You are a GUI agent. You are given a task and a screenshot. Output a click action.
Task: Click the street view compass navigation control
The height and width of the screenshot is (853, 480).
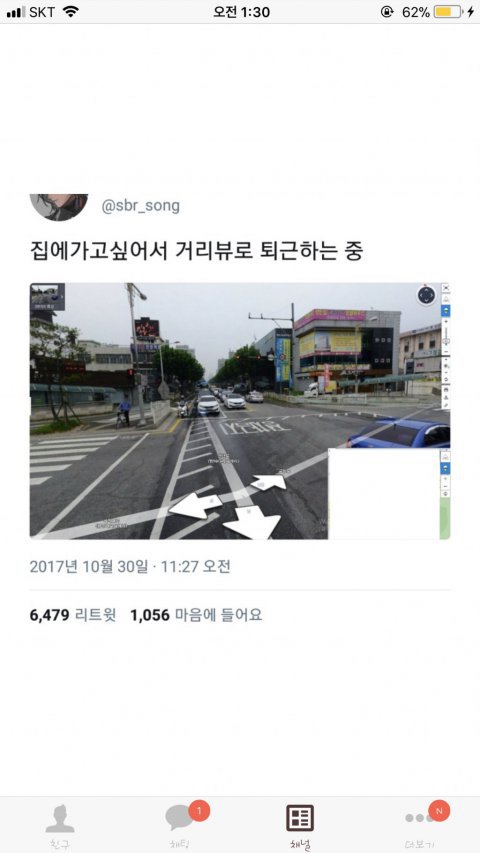[427, 295]
